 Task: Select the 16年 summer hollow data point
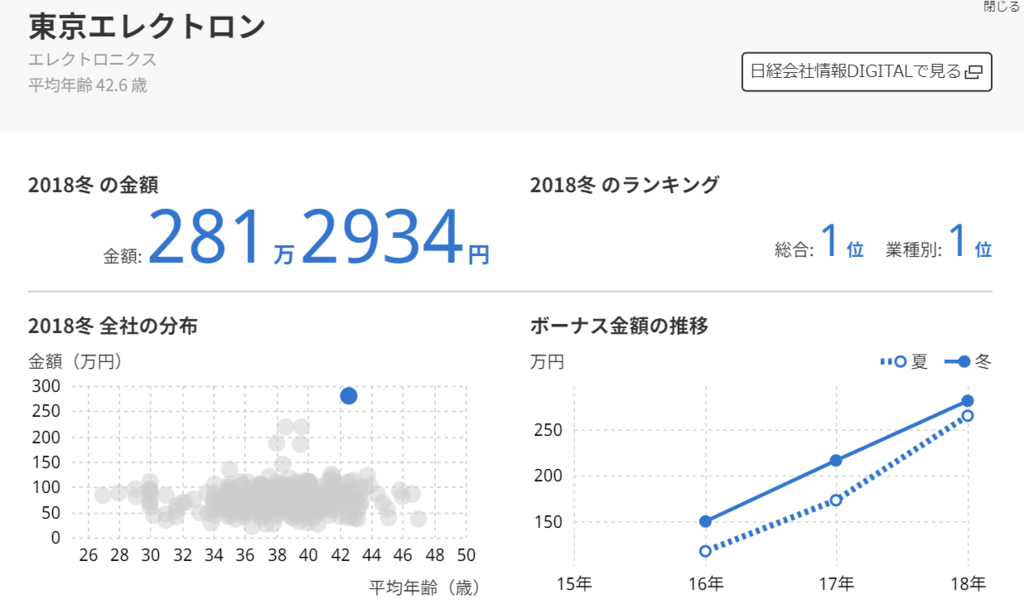705,551
